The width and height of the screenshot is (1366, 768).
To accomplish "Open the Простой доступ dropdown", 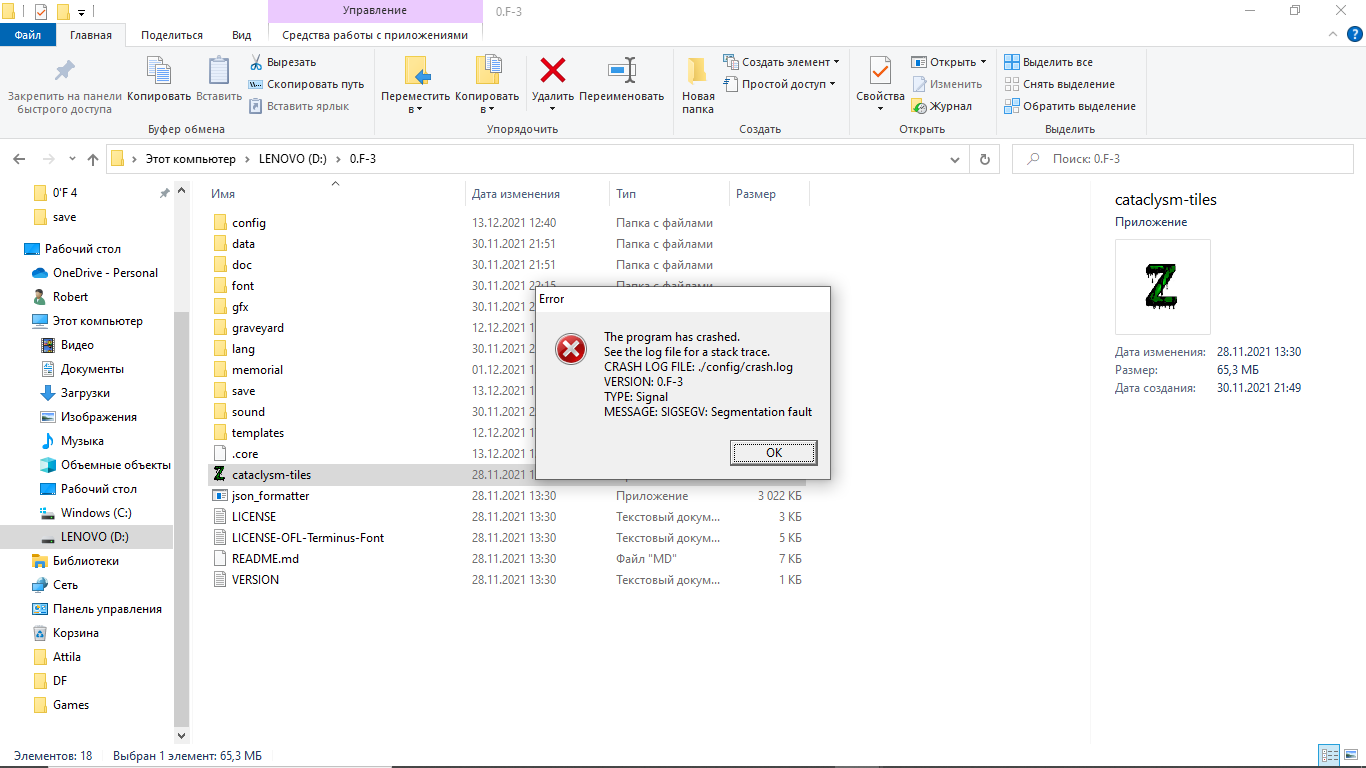I will click(x=779, y=84).
